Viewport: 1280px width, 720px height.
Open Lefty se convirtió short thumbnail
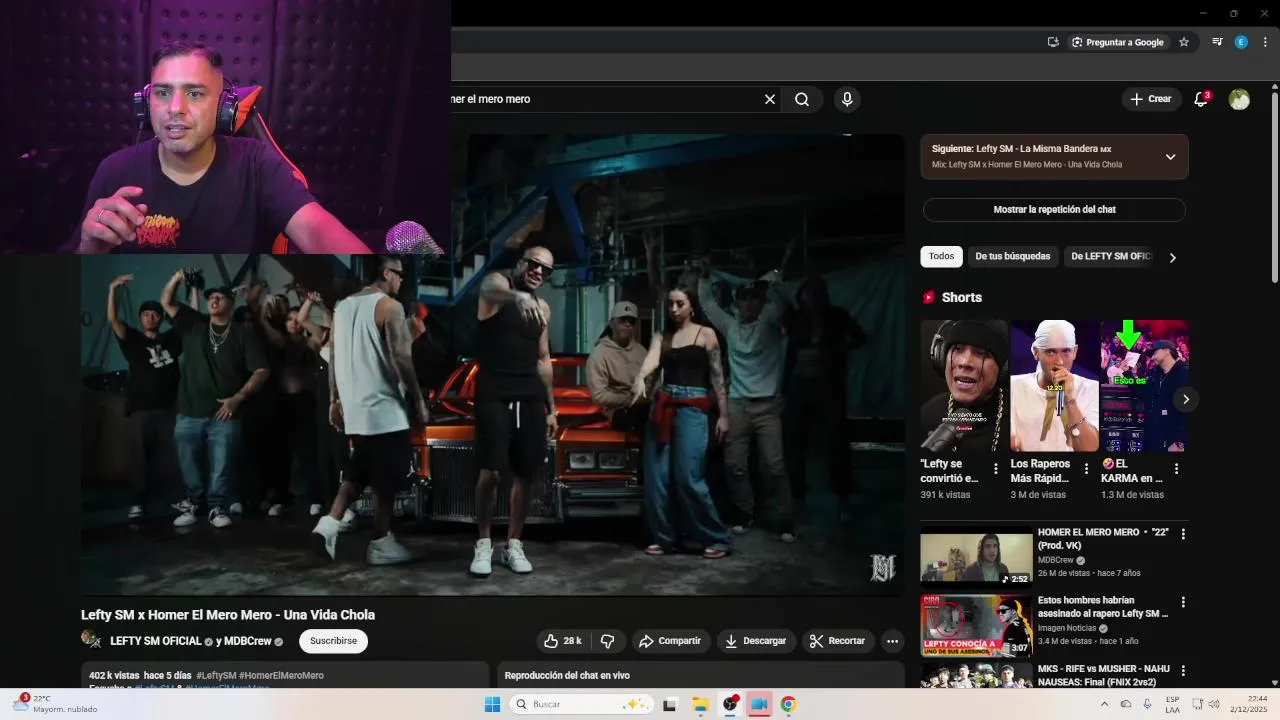coord(964,386)
